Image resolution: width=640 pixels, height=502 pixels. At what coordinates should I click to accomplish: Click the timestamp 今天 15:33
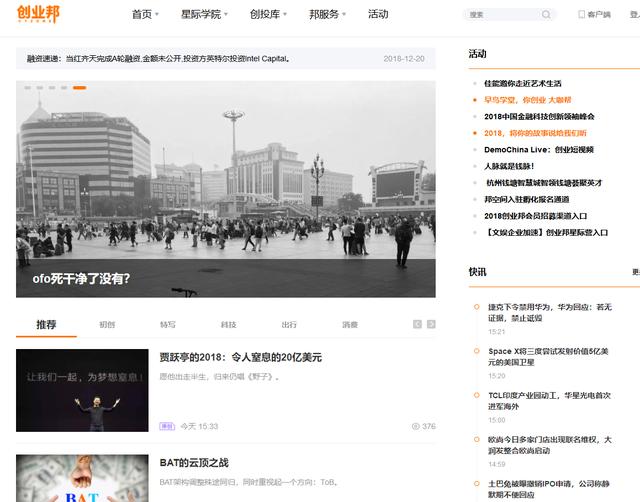pyautogui.click(x=199, y=426)
